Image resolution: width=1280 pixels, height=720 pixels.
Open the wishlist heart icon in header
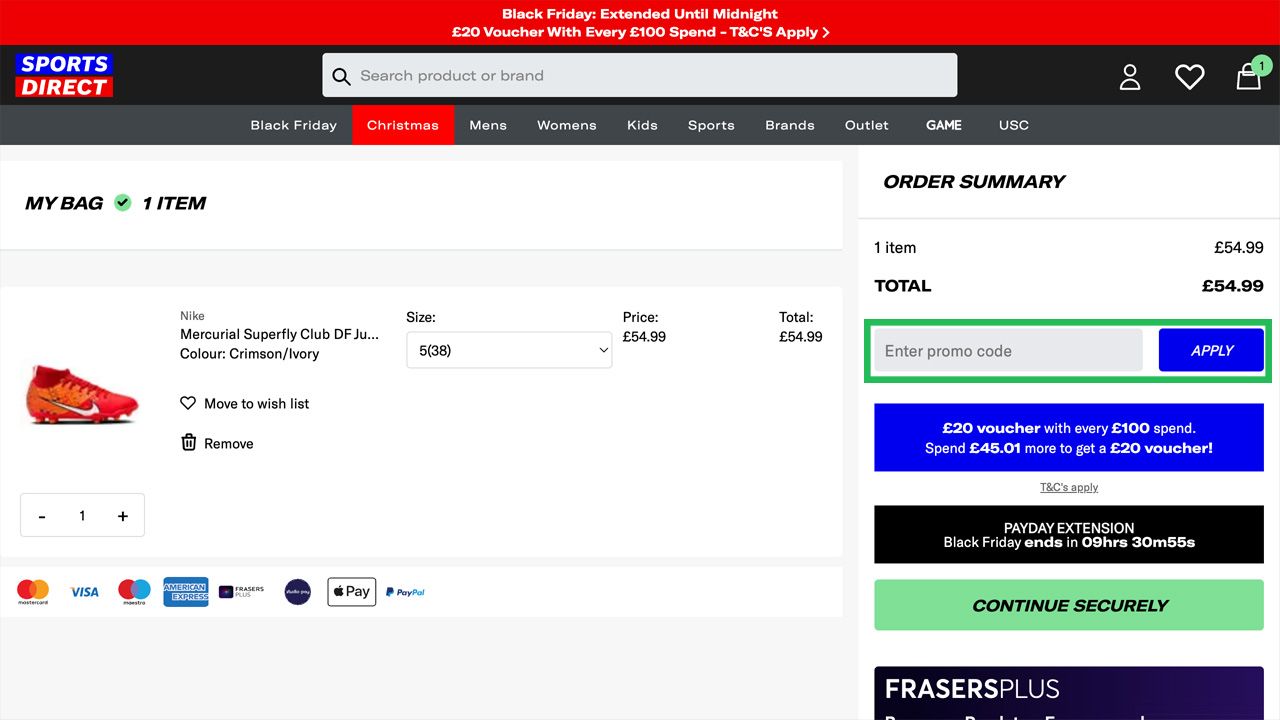point(1189,77)
